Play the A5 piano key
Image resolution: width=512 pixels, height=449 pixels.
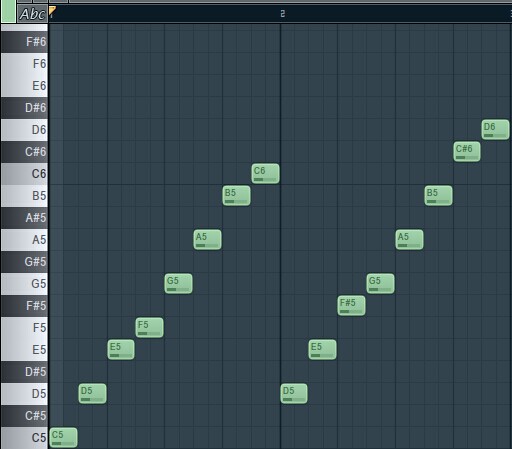(x=24, y=240)
